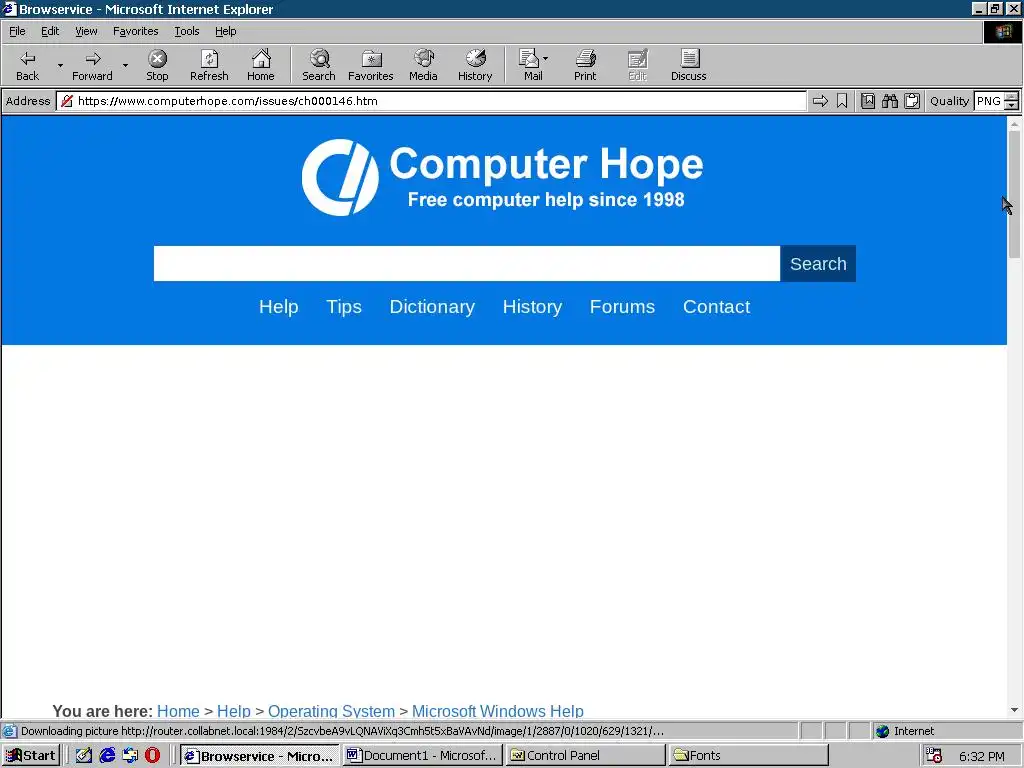Click the Computer Hope search box
Screen dimensions: 1024x768
click(x=466, y=263)
